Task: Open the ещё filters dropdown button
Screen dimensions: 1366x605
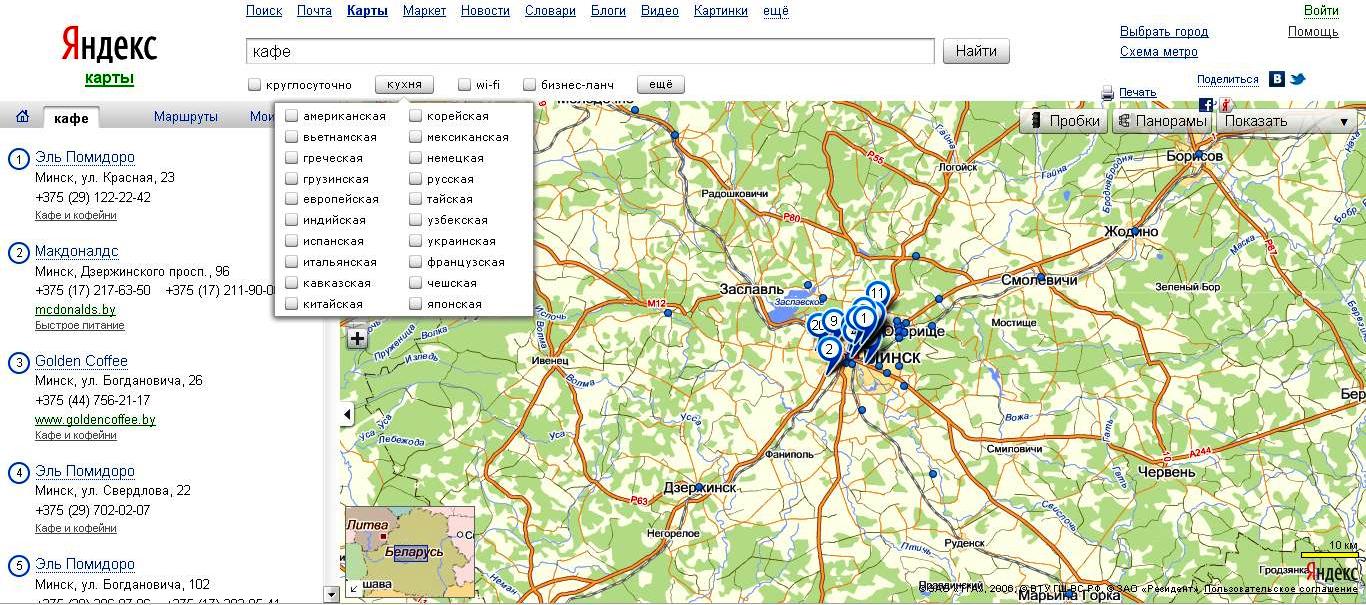Action: point(661,85)
